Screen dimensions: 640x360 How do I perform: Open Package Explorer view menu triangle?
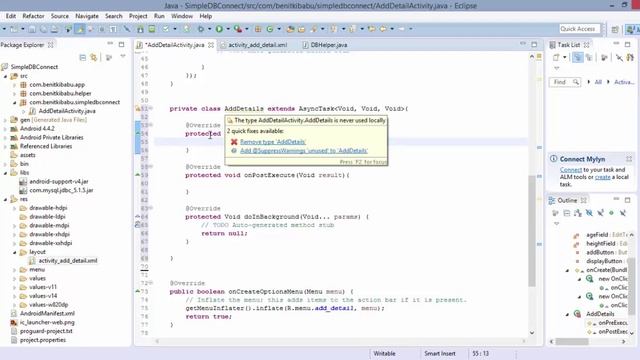coord(122,57)
